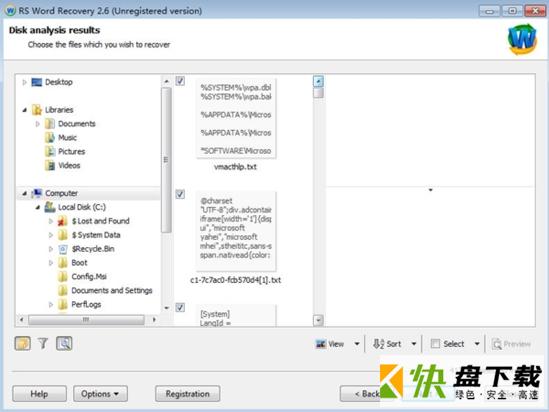Minimize the RS Word Recovery window

tap(489, 11)
